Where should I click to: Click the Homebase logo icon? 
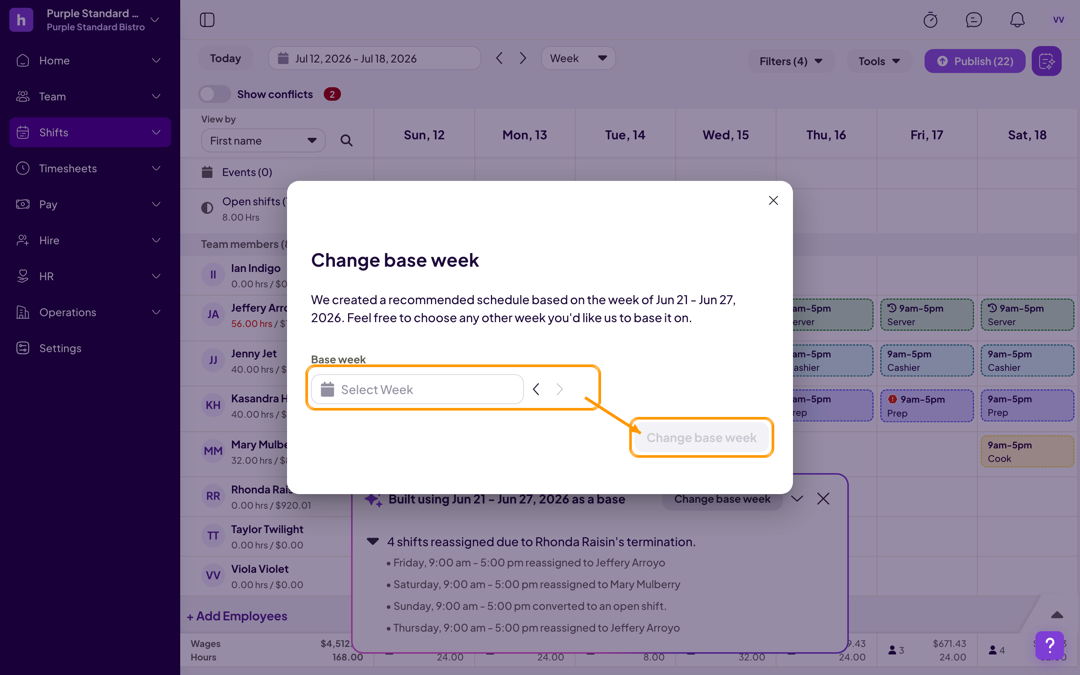click(x=21, y=20)
